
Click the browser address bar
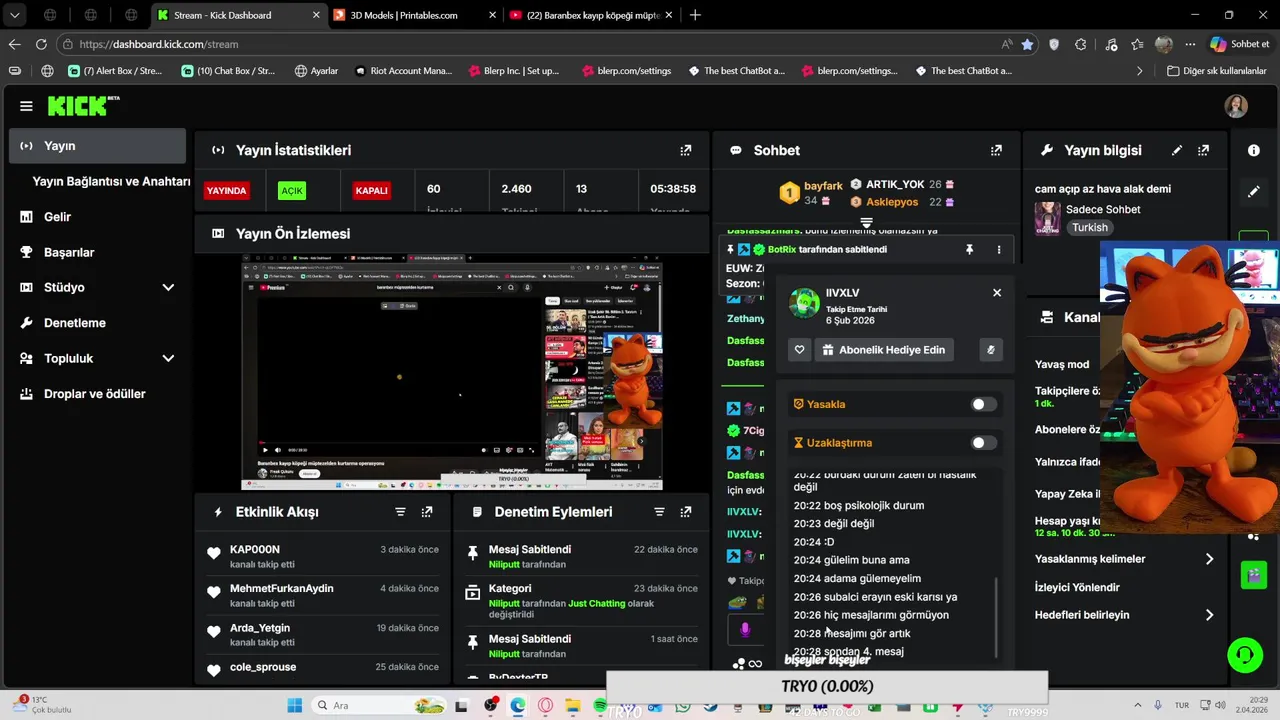[530, 44]
